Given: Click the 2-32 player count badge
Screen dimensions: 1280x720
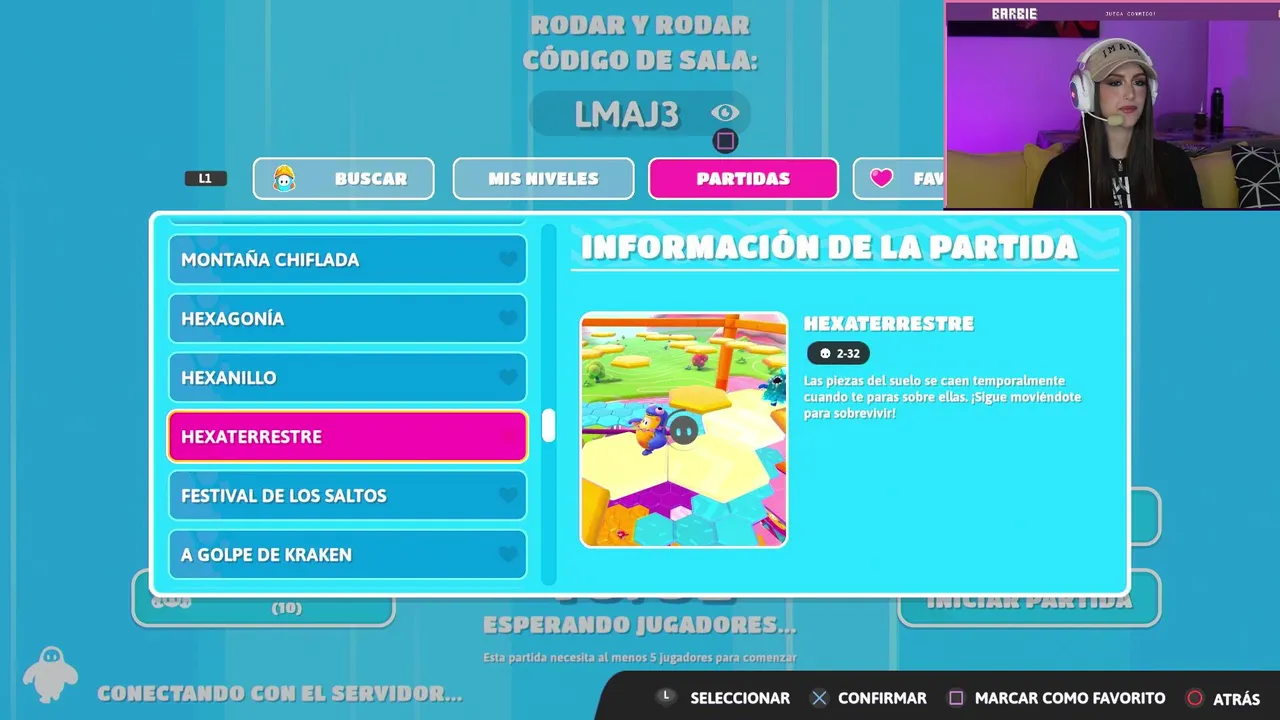Looking at the screenshot, I should (x=838, y=353).
